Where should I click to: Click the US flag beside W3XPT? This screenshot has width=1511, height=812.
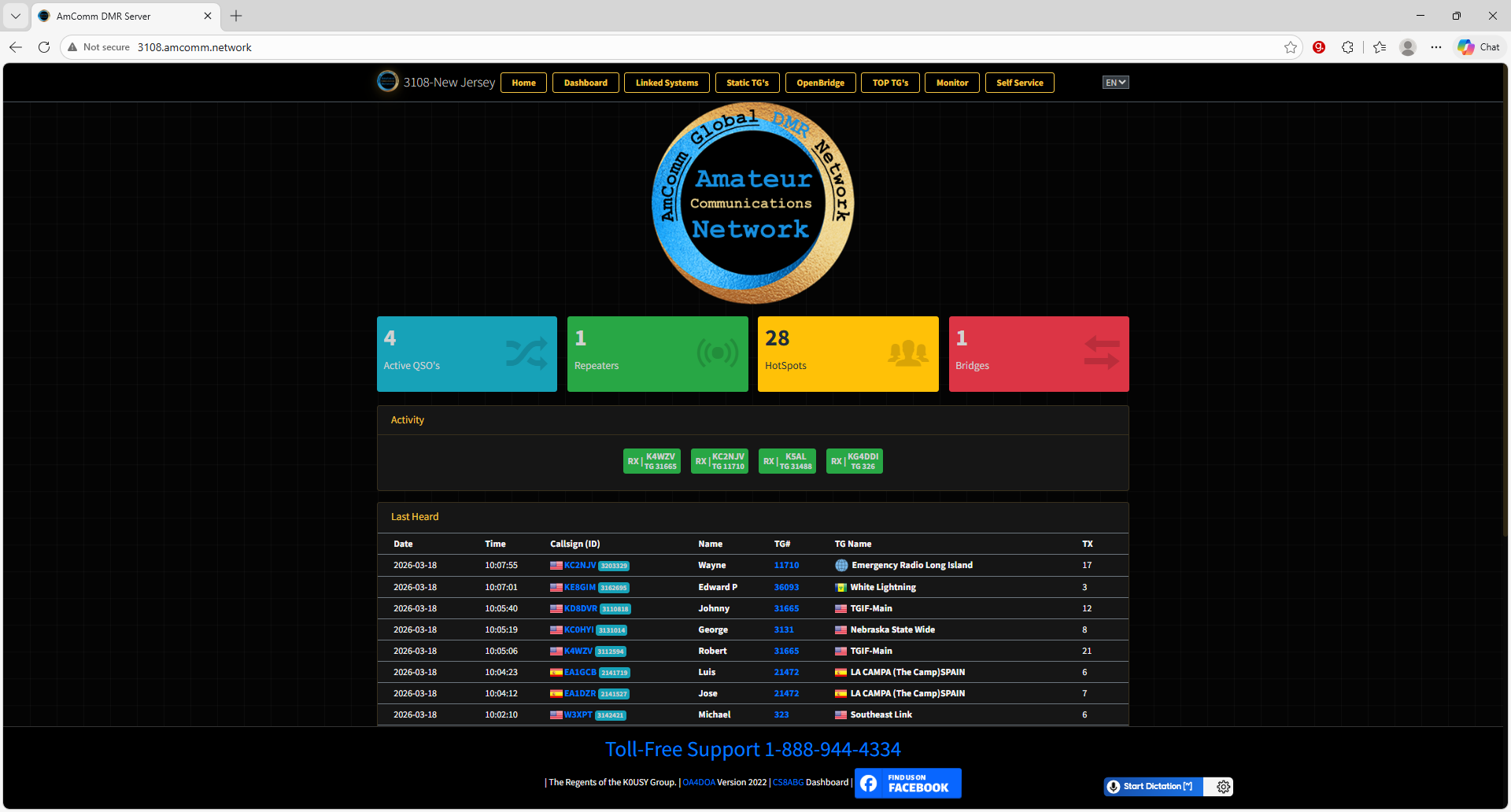coord(556,714)
